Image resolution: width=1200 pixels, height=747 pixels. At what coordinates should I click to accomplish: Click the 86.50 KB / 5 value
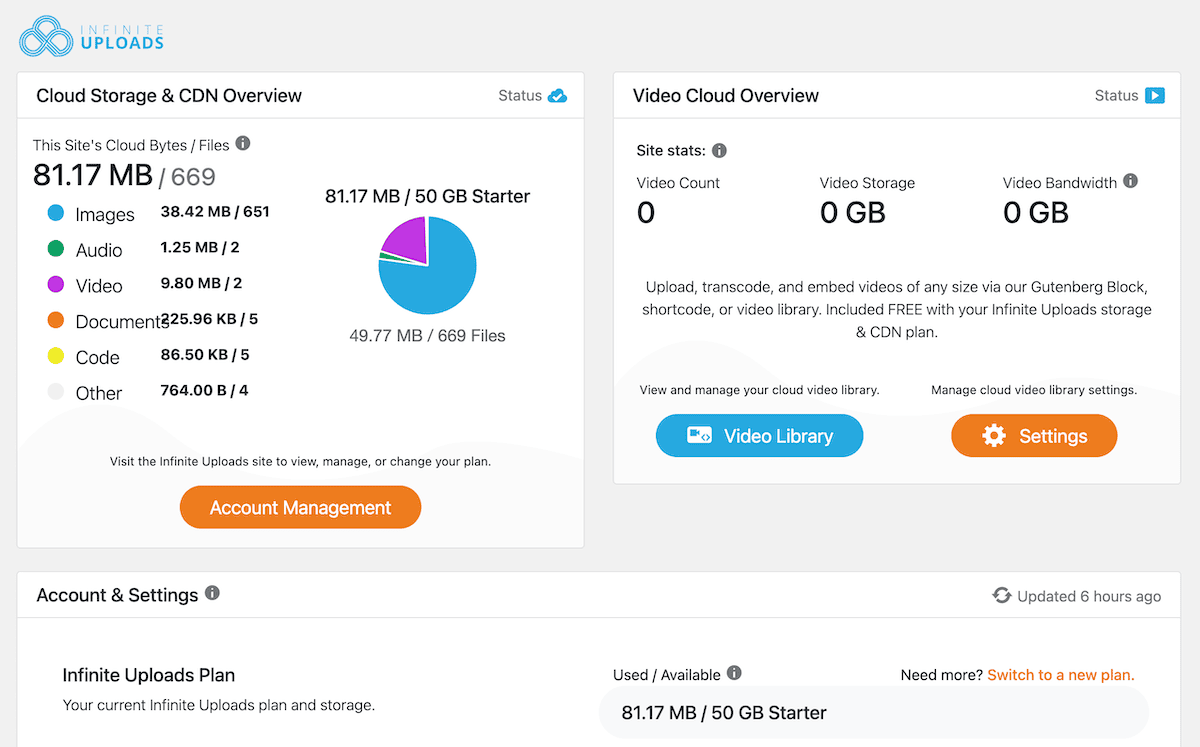205,354
